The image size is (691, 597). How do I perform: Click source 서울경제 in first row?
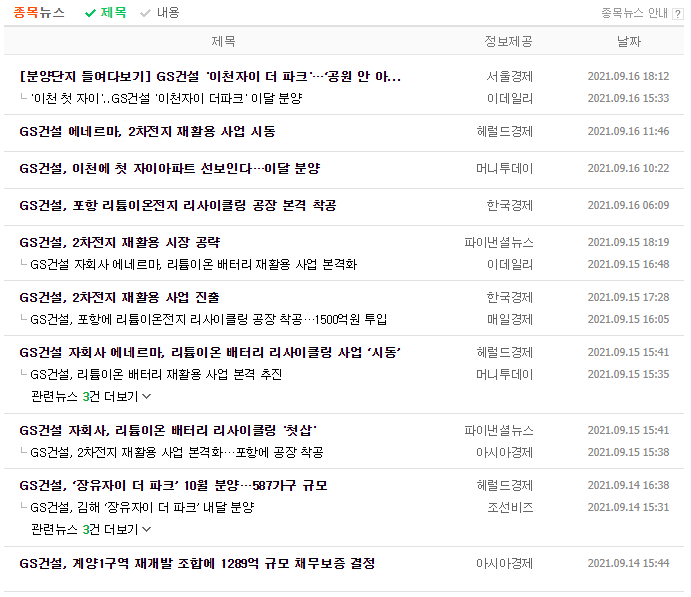coord(509,77)
